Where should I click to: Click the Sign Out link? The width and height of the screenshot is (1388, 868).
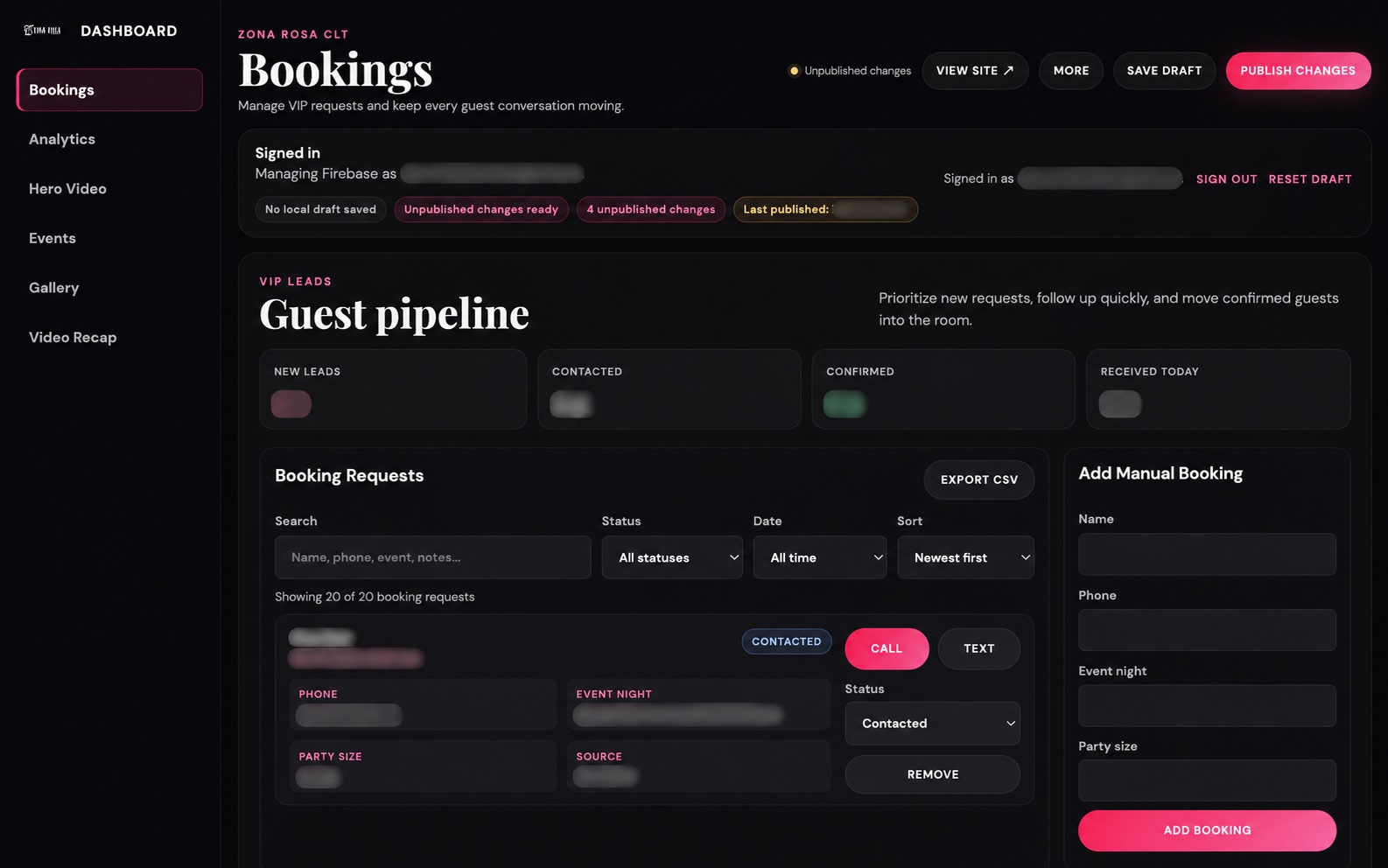pos(1226,179)
